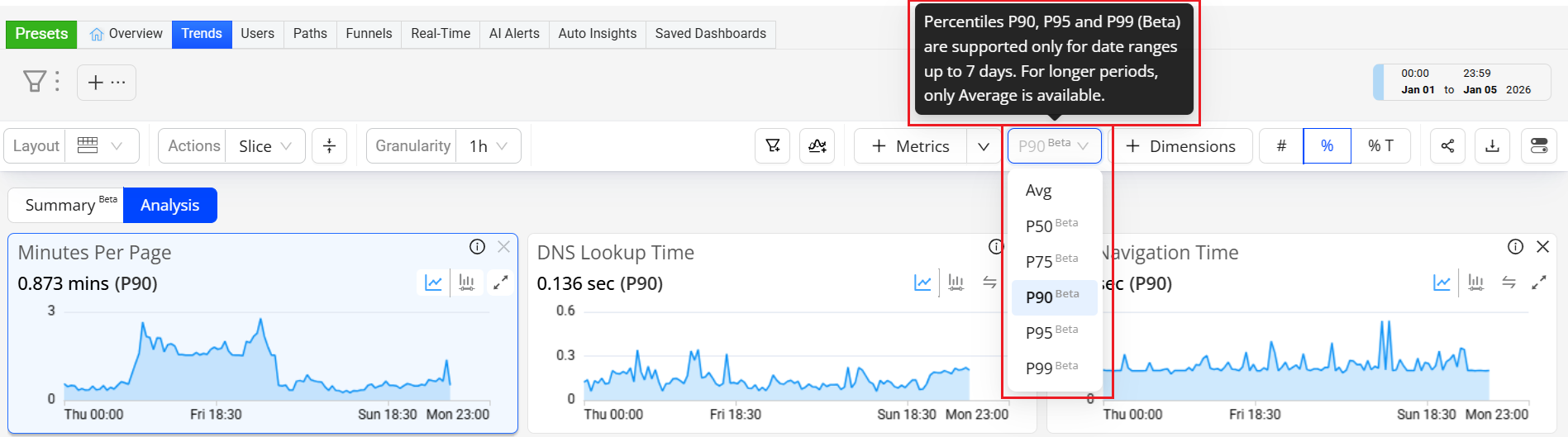
Task: Click the Dimensions button
Action: (1180, 146)
